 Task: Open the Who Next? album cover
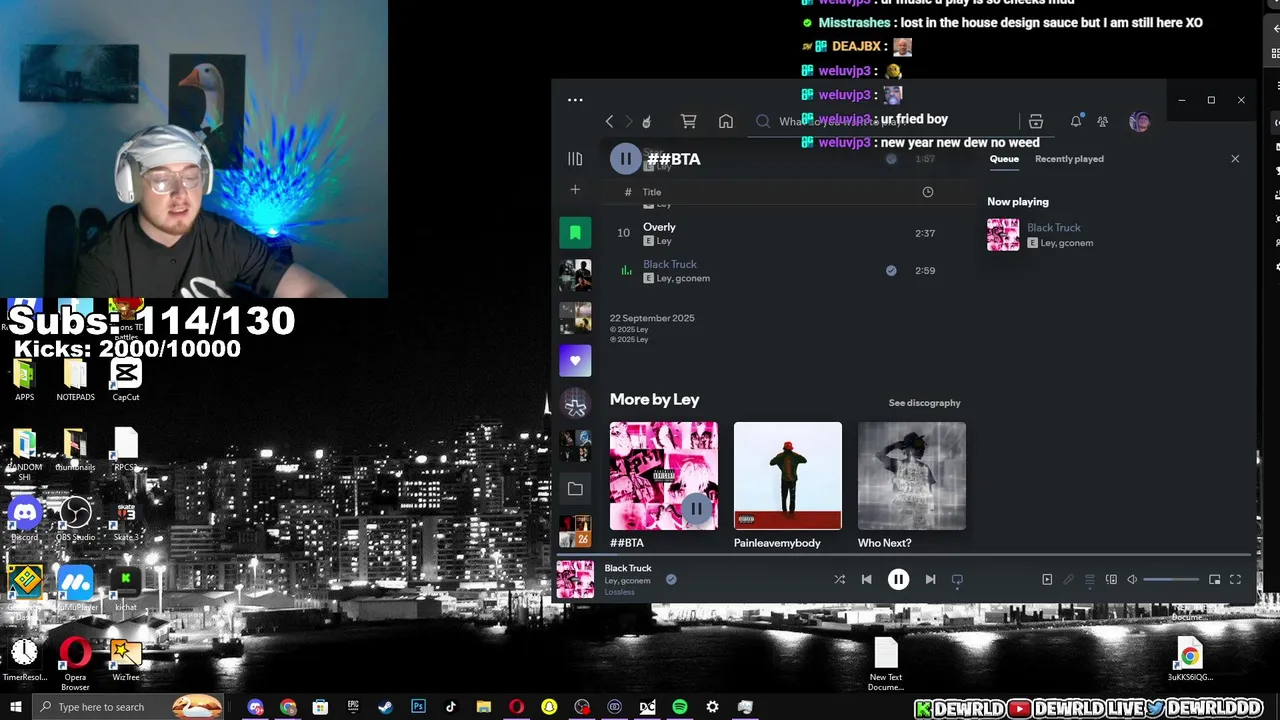click(912, 476)
